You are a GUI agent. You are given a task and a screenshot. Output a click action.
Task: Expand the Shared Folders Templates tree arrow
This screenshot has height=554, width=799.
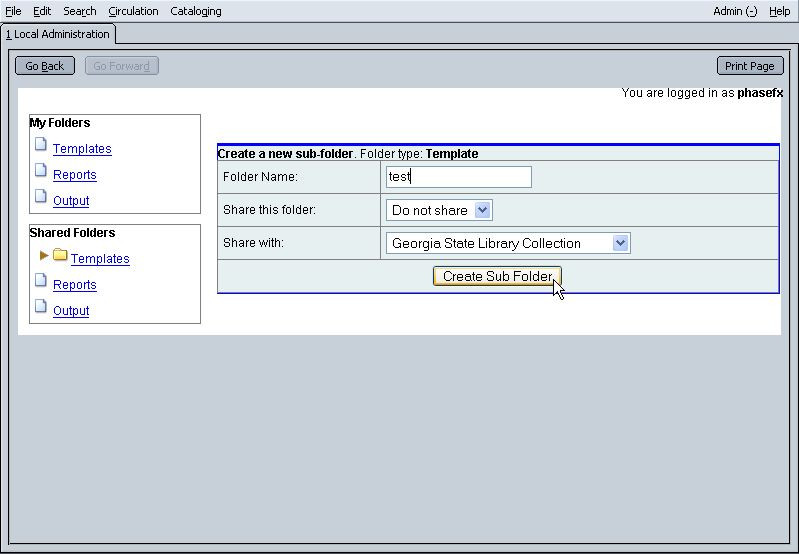(x=44, y=256)
